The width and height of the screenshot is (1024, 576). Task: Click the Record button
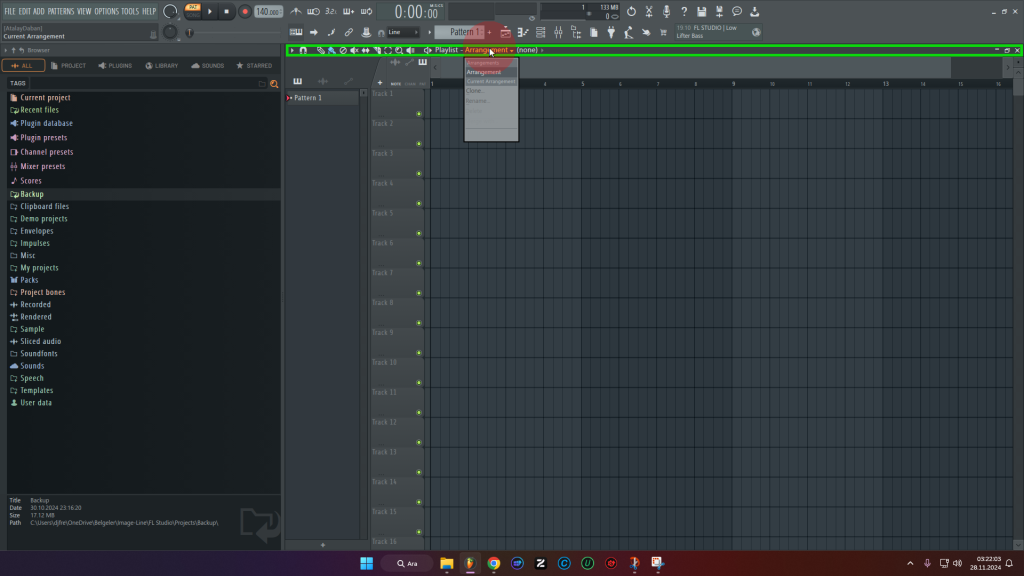point(245,11)
